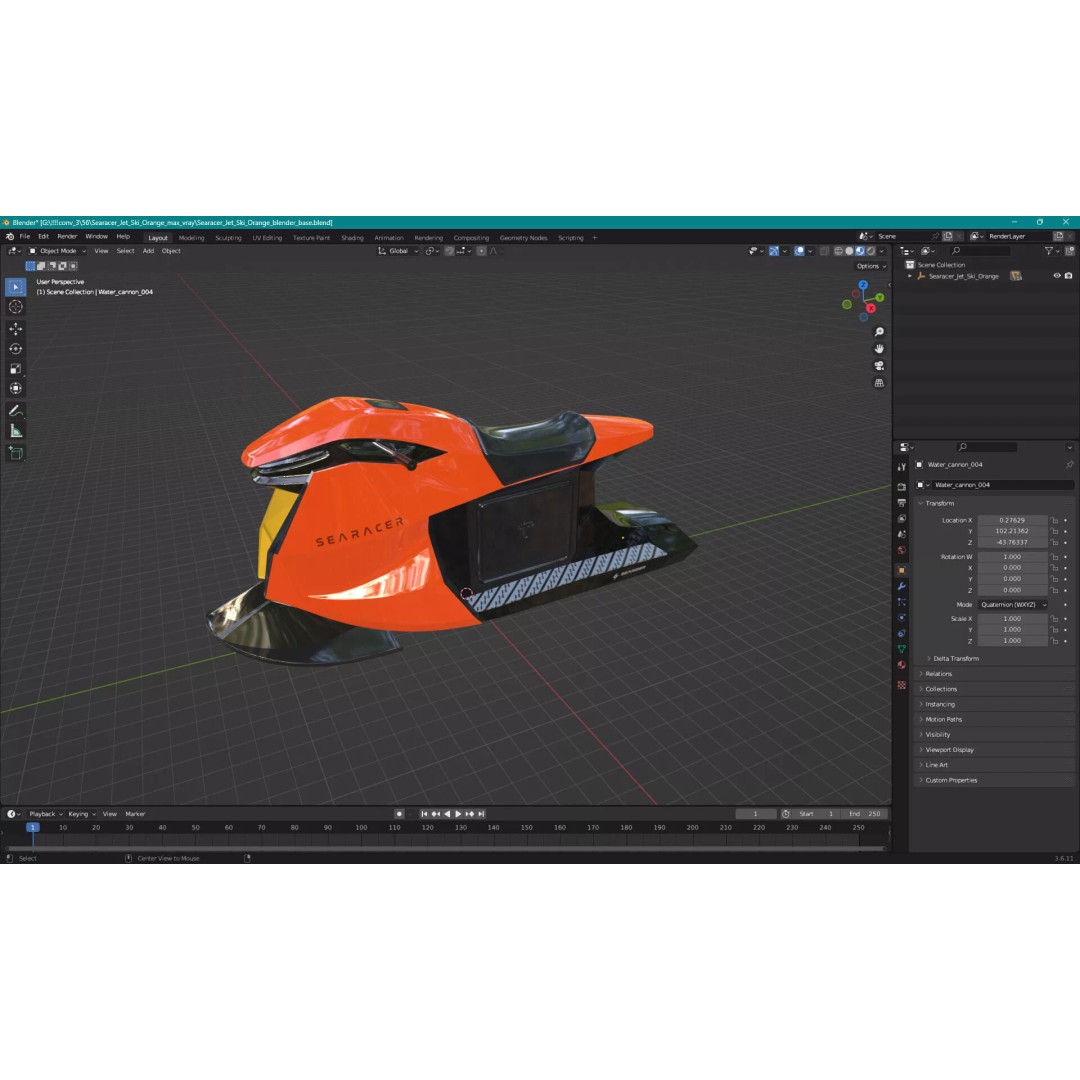1080x1080 pixels.
Task: Toggle the camera view icon
Action: click(x=879, y=366)
